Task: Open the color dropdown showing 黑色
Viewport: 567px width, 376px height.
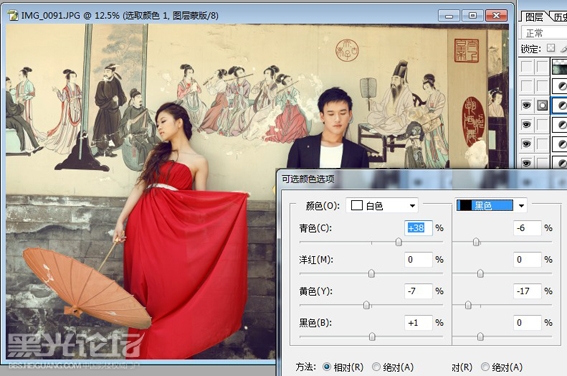Action: click(491, 206)
